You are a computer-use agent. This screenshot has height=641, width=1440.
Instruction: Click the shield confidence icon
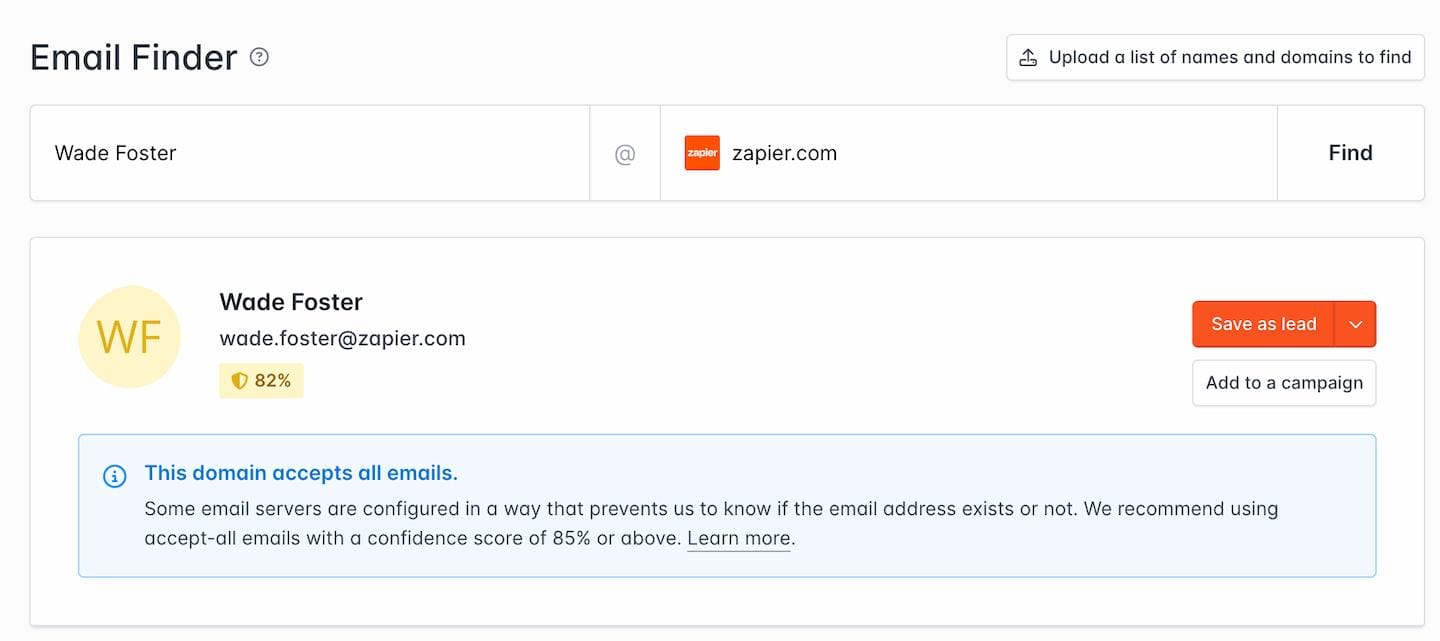pyautogui.click(x=239, y=380)
